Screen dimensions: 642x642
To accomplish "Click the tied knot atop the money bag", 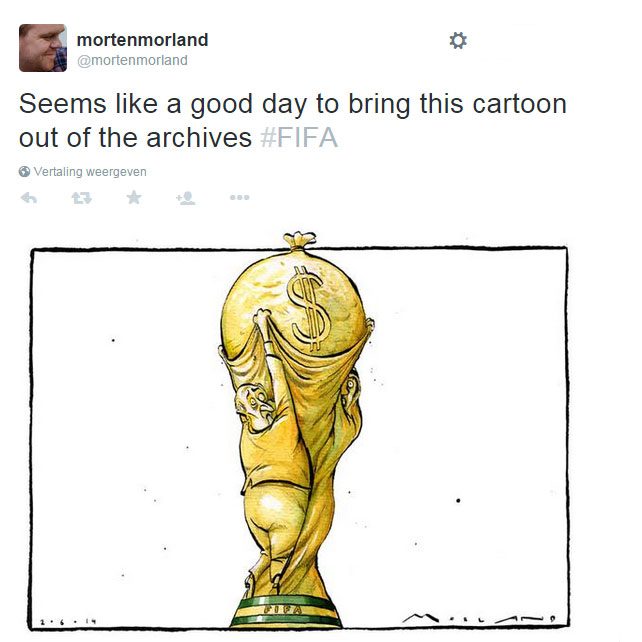I will pos(299,240).
